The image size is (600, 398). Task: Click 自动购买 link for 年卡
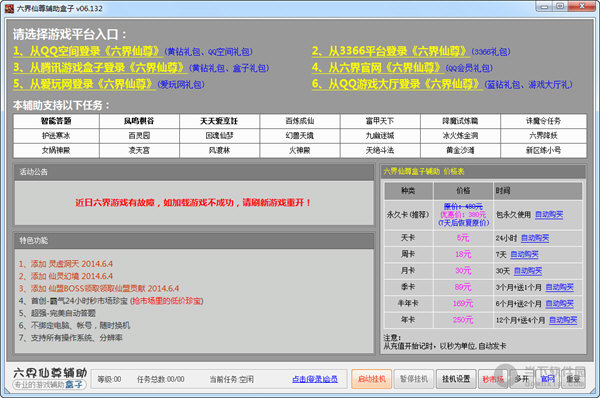click(563, 320)
